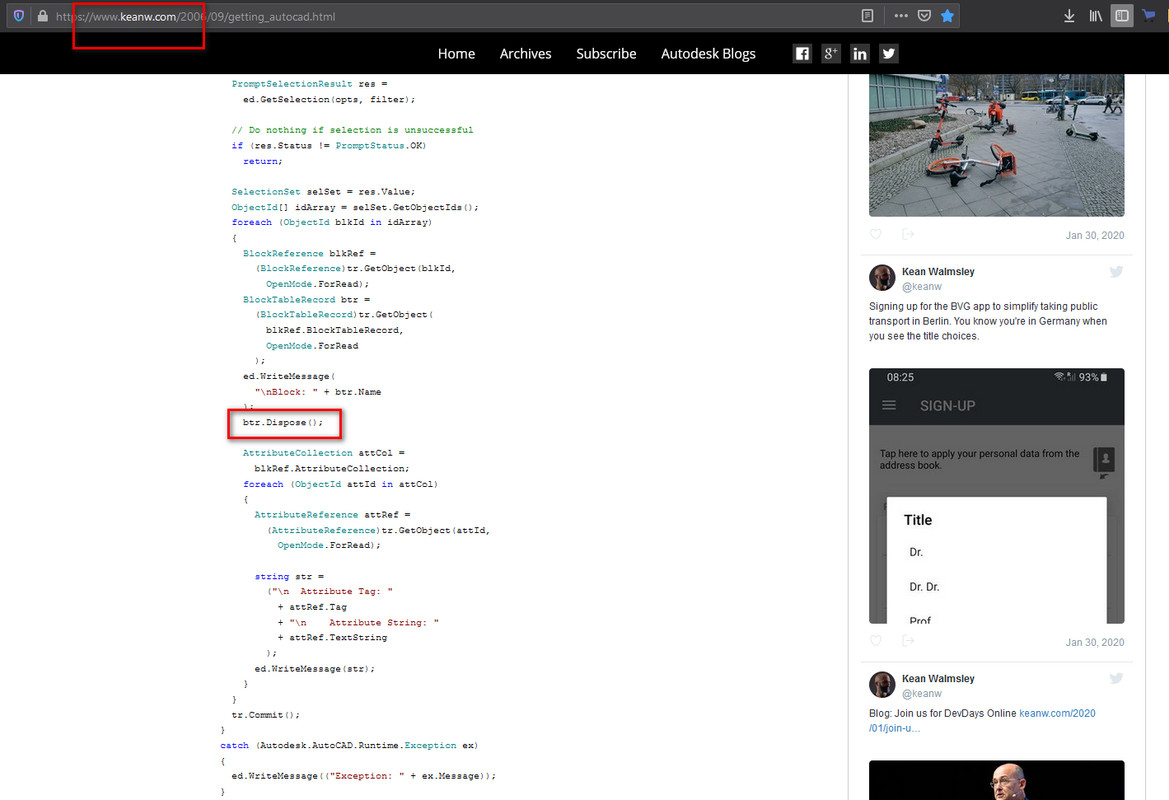The width and height of the screenshot is (1169, 800).
Task: Click the padlock site security icon
Action: click(x=42, y=16)
